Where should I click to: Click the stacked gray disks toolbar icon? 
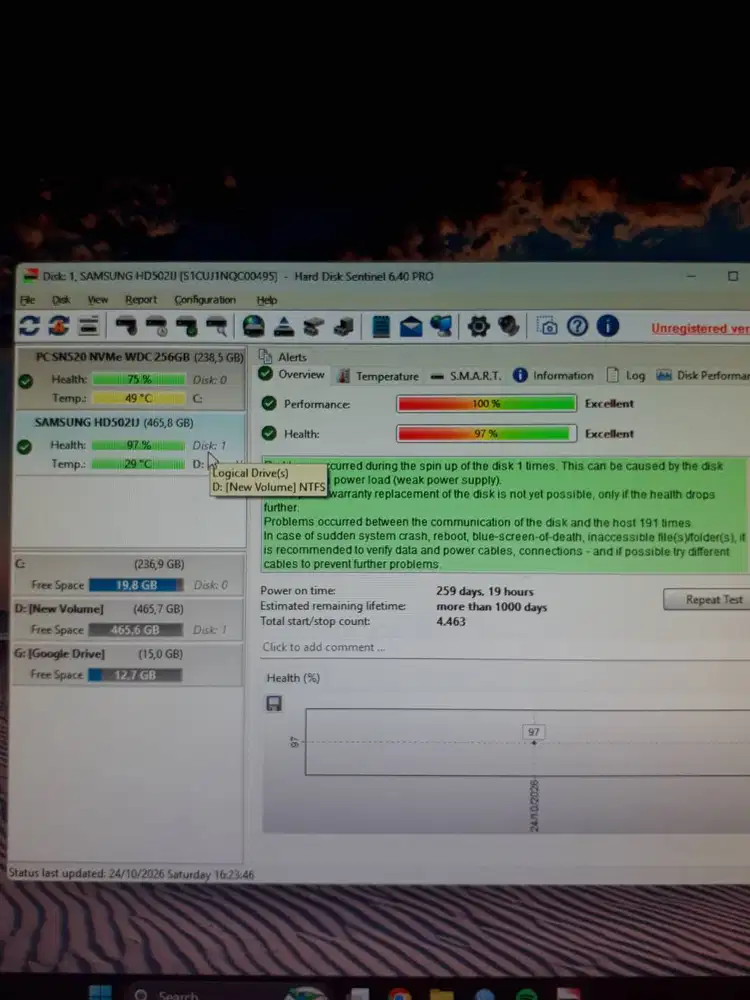coord(314,326)
